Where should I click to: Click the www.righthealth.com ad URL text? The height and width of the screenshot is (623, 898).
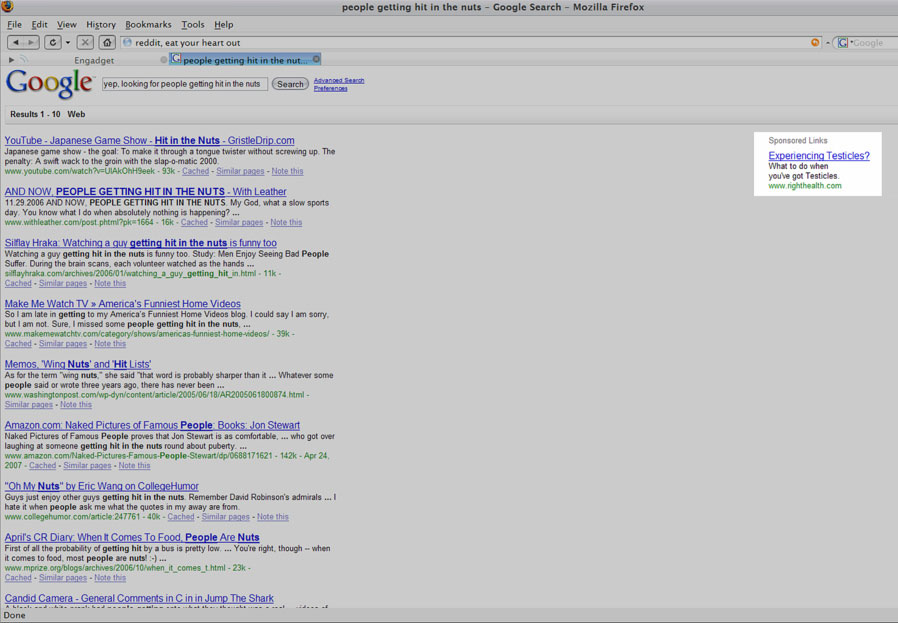(805, 186)
